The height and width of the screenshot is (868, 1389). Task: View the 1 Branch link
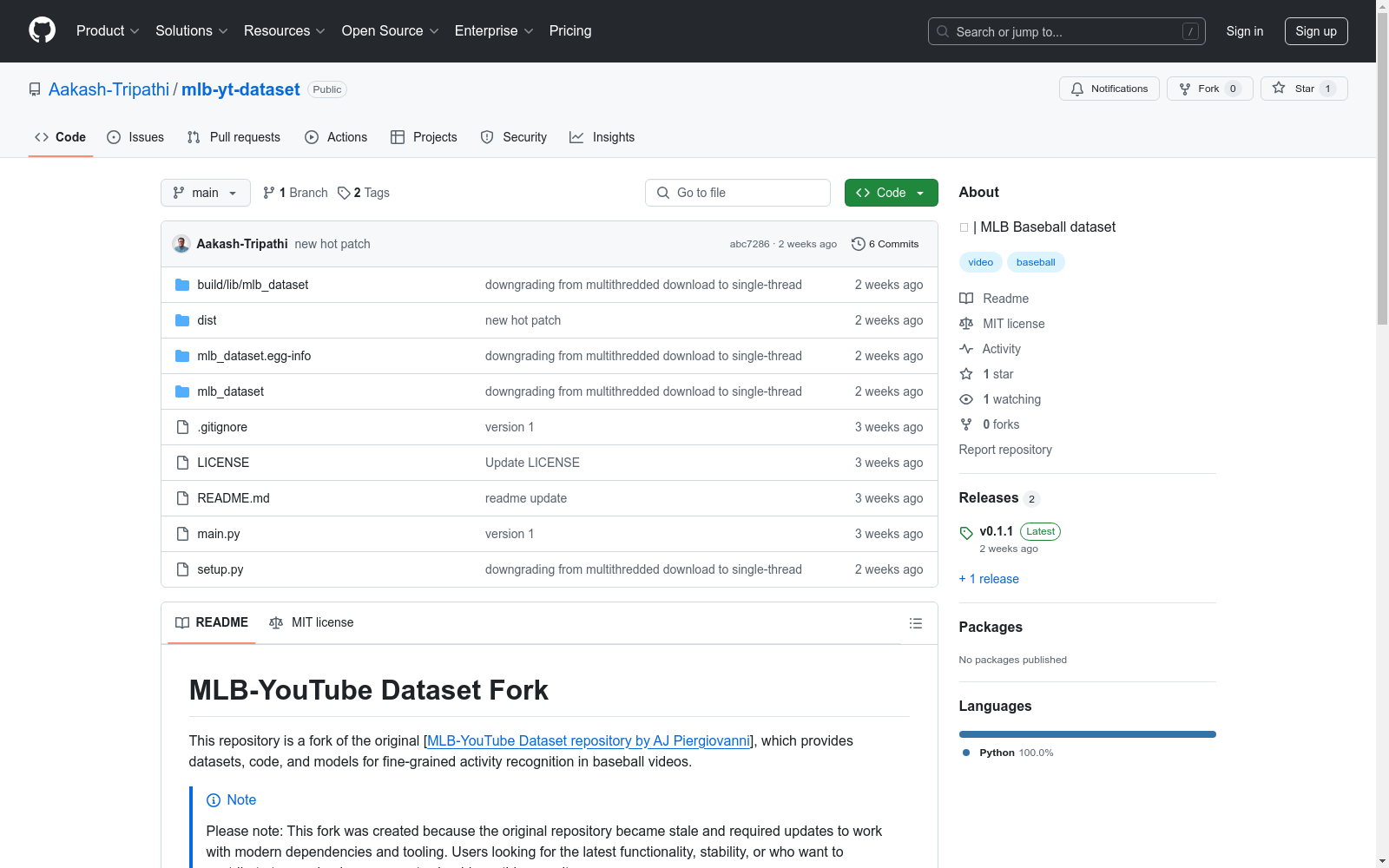(x=295, y=193)
